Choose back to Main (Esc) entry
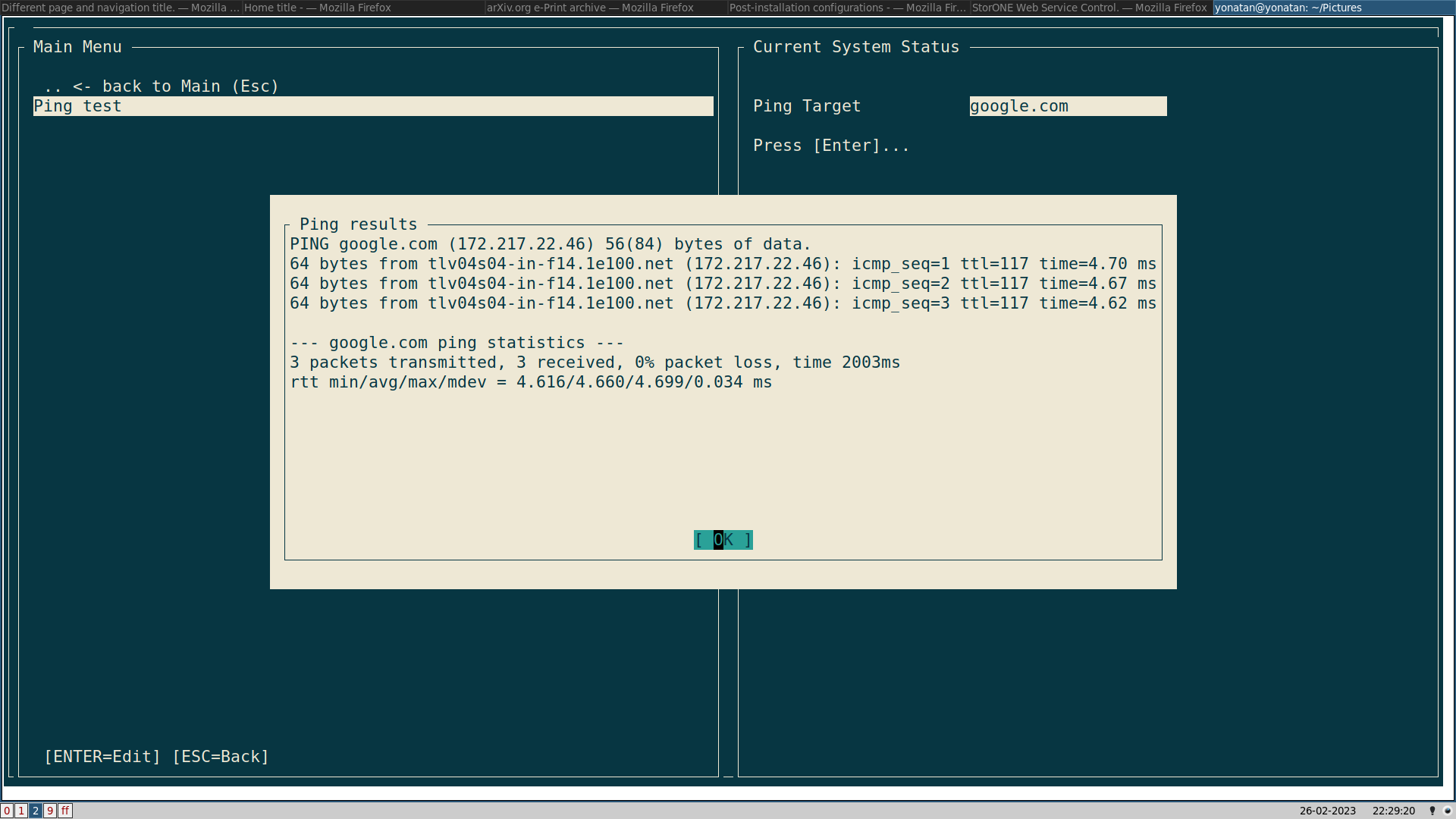Viewport: 1456px width, 819px height. tap(161, 86)
